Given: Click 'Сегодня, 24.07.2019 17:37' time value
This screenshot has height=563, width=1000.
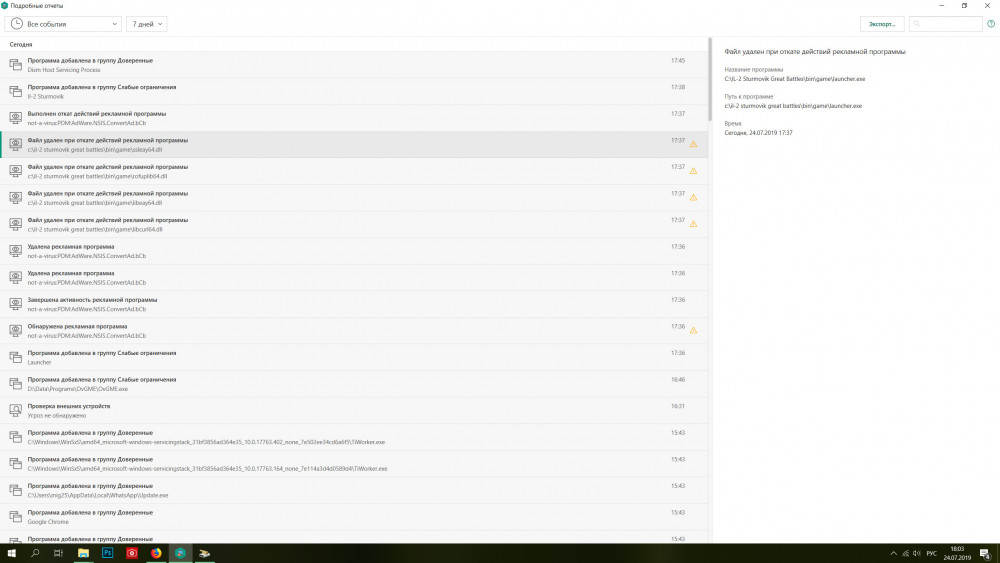Looking at the screenshot, I should tap(758, 133).
